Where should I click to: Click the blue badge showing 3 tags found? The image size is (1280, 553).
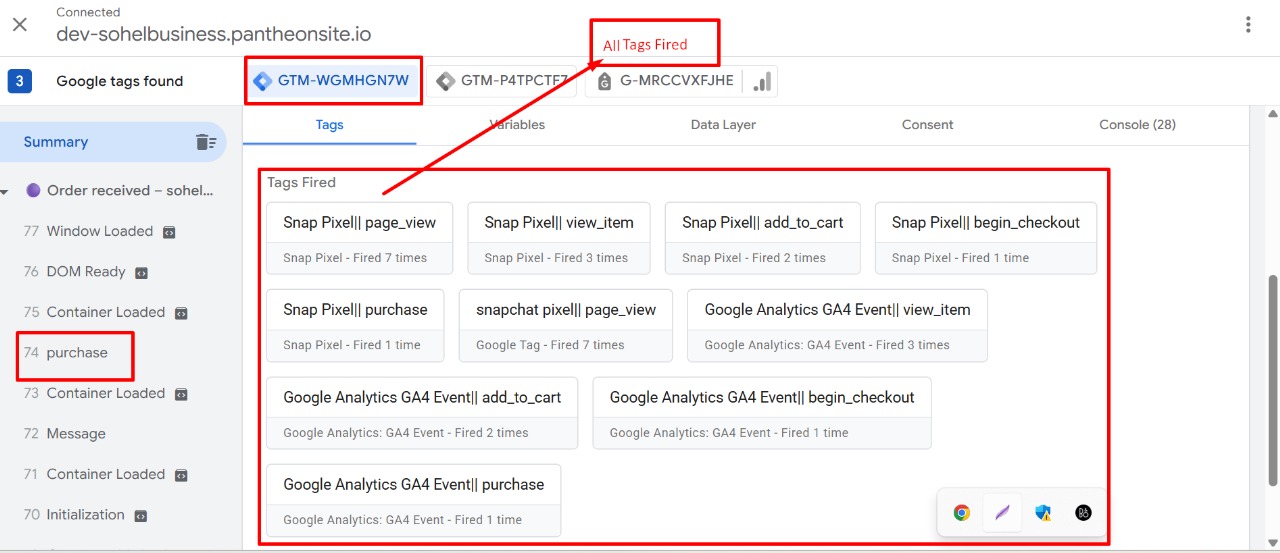pos(19,81)
